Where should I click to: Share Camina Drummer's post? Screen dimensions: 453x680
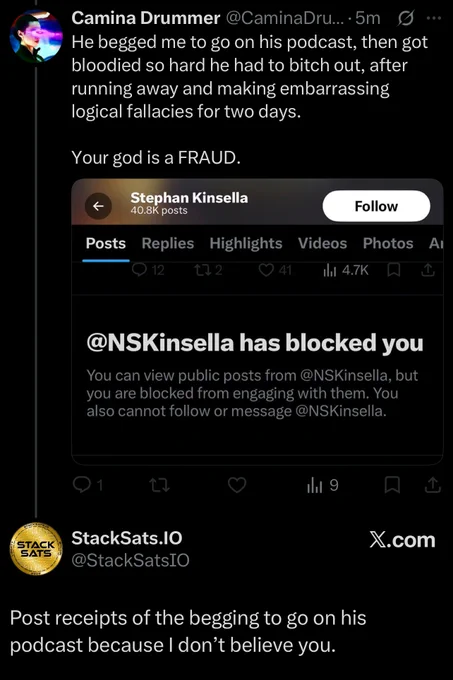432,485
